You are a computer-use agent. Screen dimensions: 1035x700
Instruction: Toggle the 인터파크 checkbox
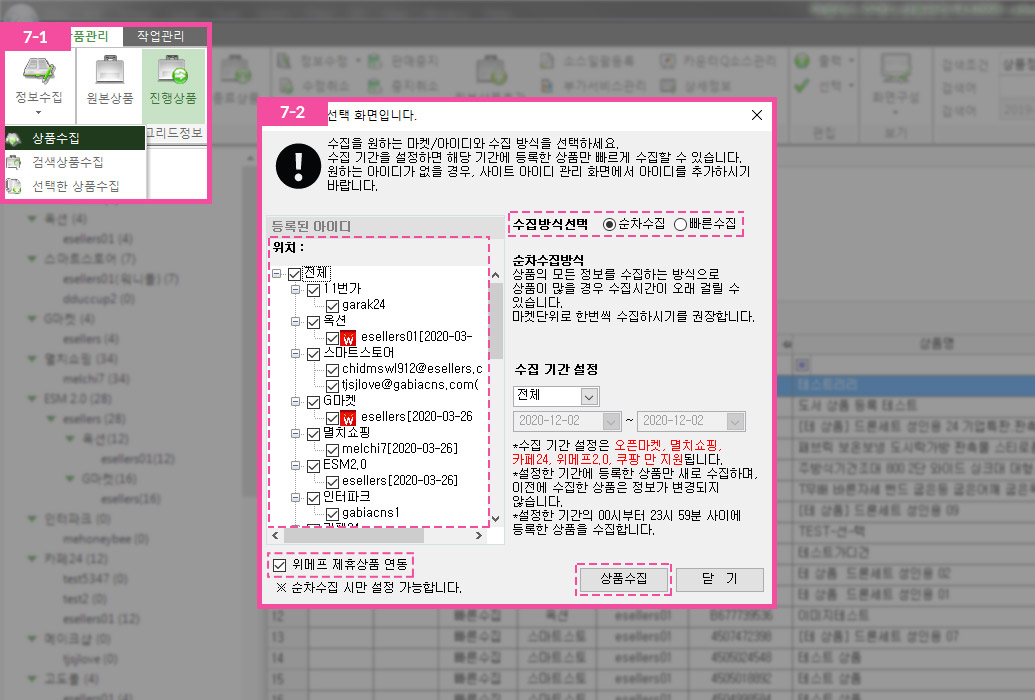tap(314, 498)
